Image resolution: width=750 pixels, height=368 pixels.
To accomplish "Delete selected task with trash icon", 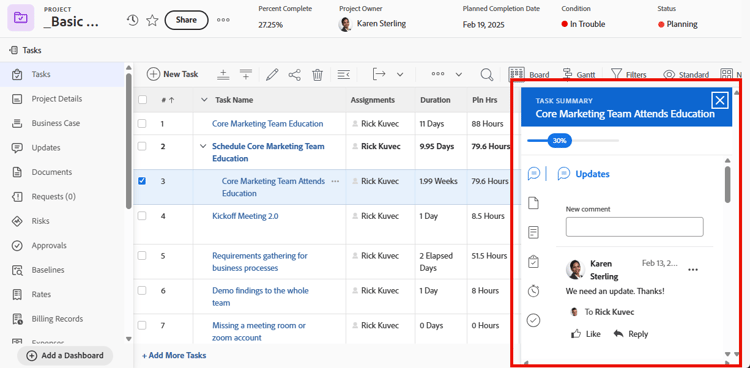I will pyautogui.click(x=318, y=74).
